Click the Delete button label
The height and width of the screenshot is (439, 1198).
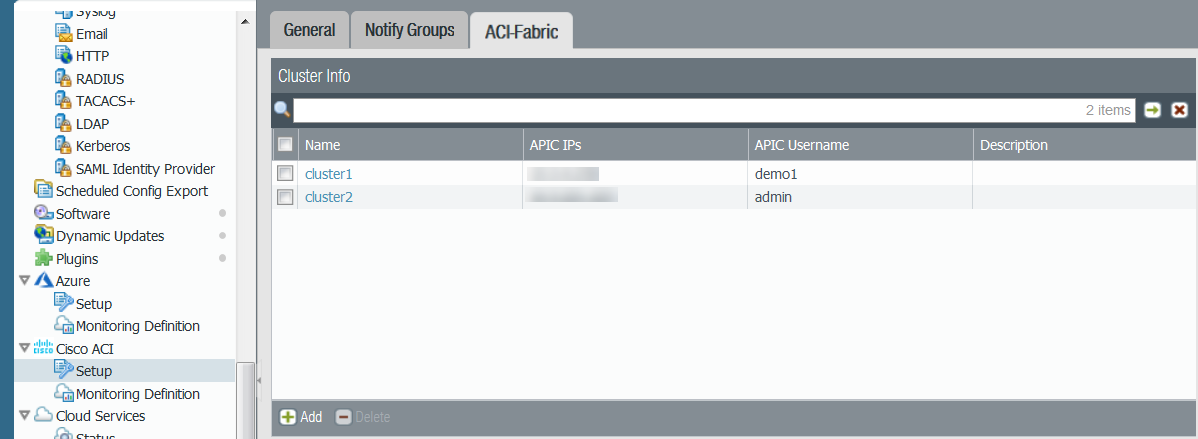(x=373, y=417)
